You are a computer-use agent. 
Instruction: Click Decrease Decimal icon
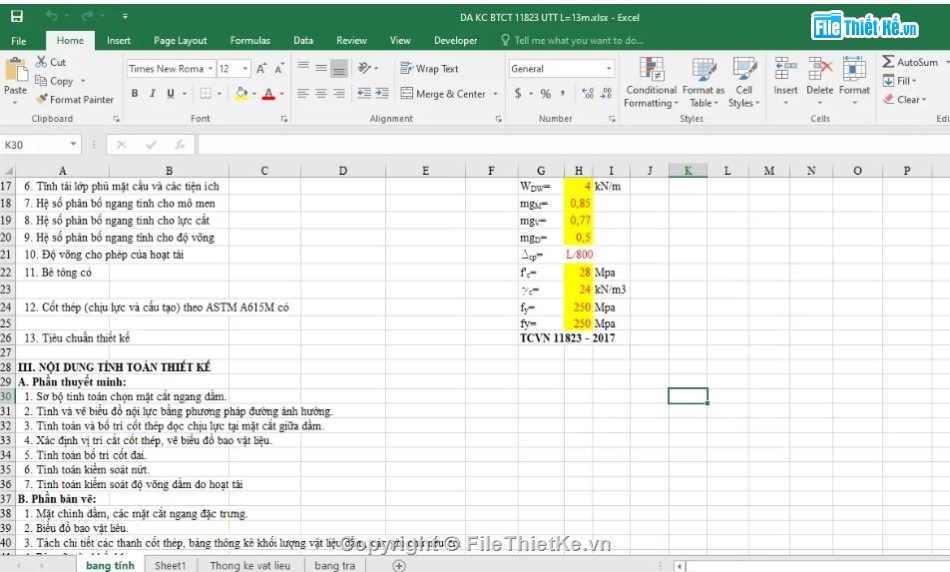coord(606,93)
